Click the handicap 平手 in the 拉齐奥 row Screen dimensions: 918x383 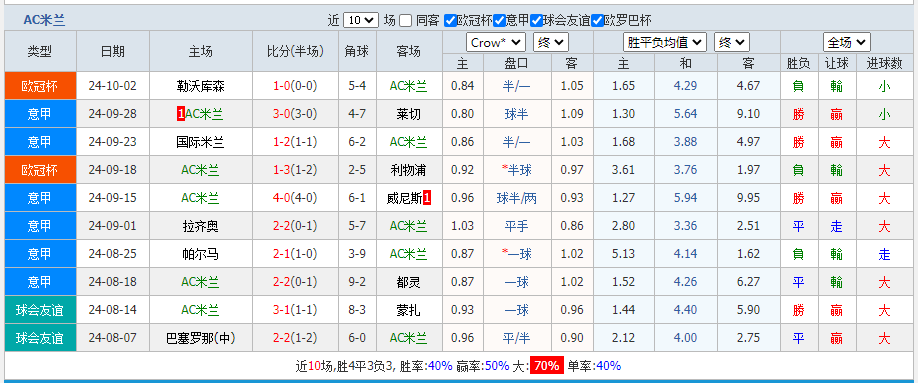coord(516,226)
